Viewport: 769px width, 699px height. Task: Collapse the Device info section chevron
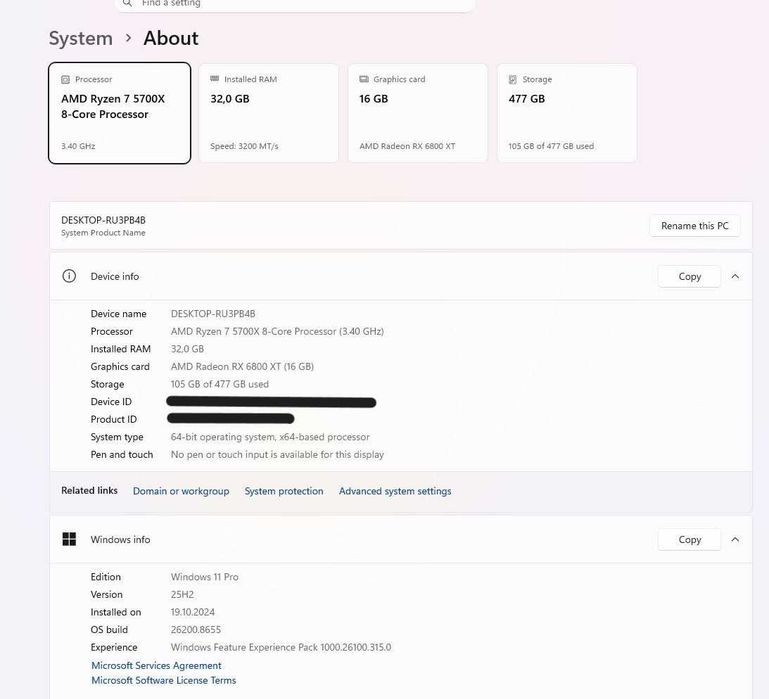coord(735,277)
